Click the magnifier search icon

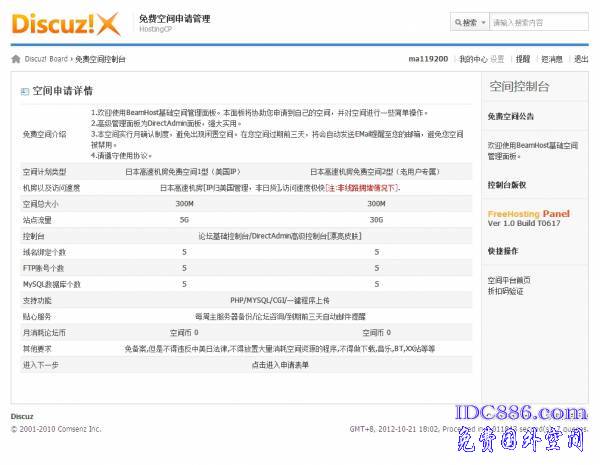(x=458, y=22)
